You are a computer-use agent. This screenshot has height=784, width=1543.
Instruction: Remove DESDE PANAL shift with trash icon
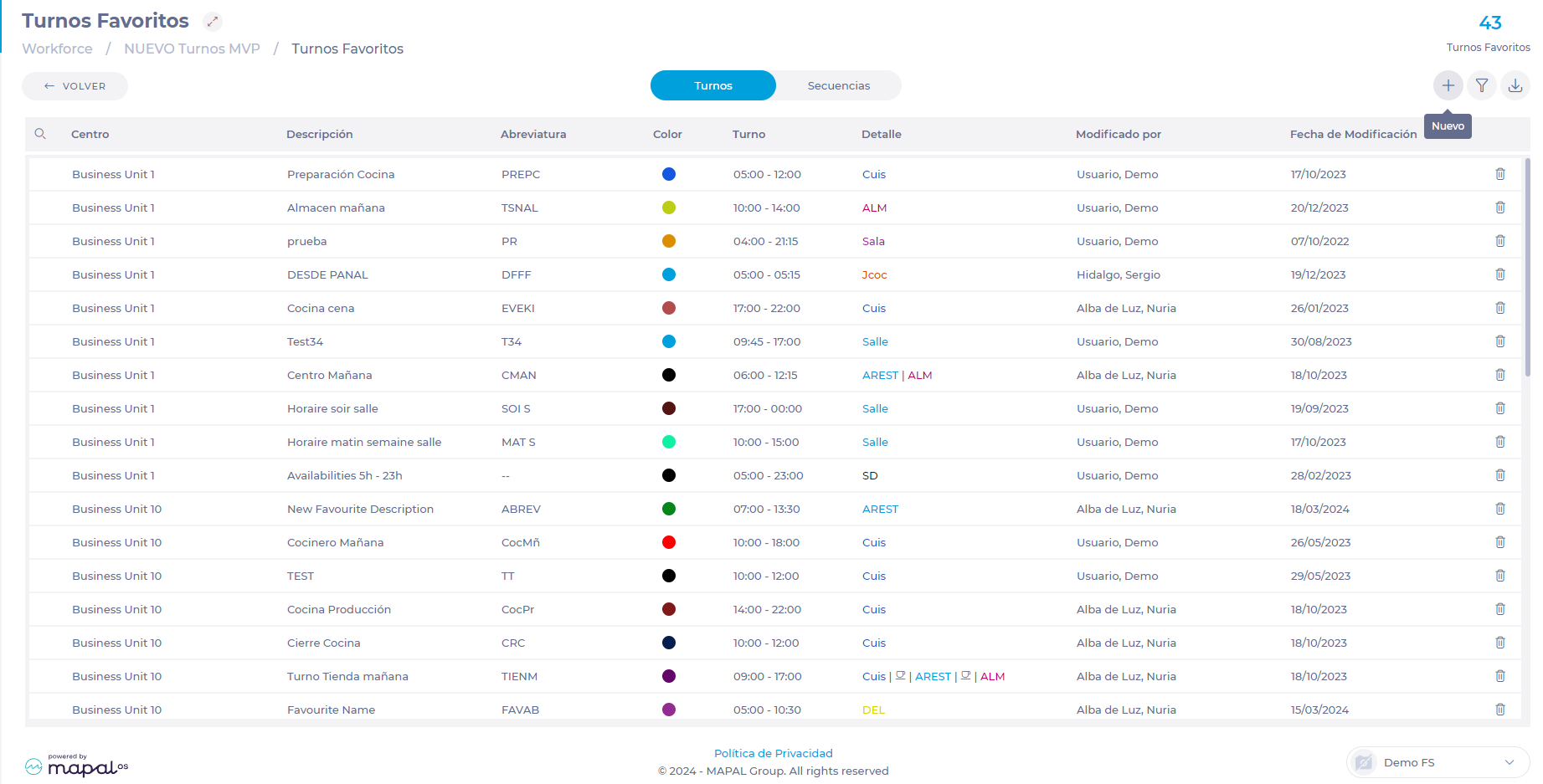[x=1500, y=274]
